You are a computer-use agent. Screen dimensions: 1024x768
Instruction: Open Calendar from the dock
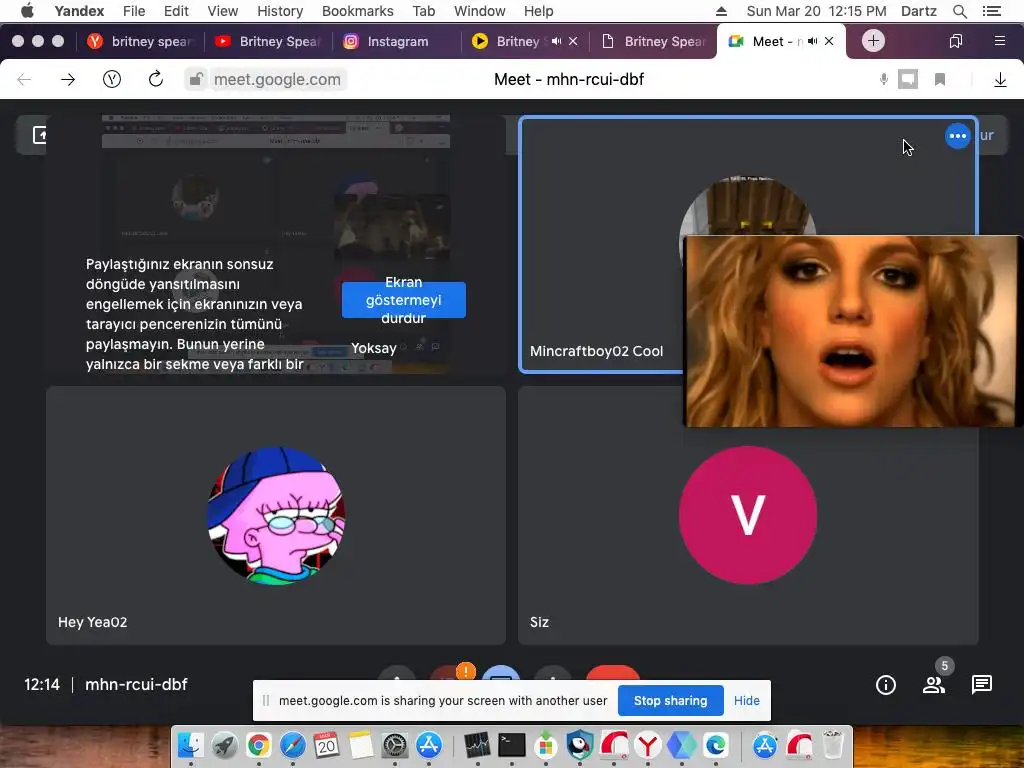(x=327, y=744)
